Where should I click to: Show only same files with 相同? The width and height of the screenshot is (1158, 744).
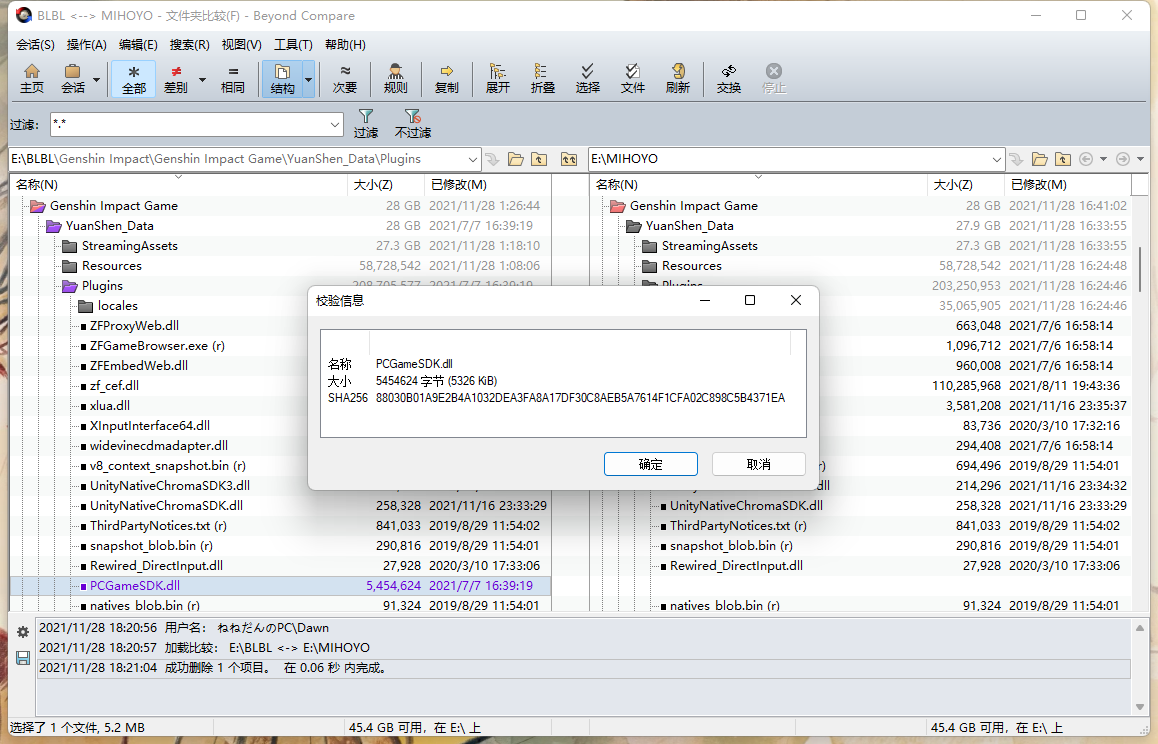tap(233, 78)
